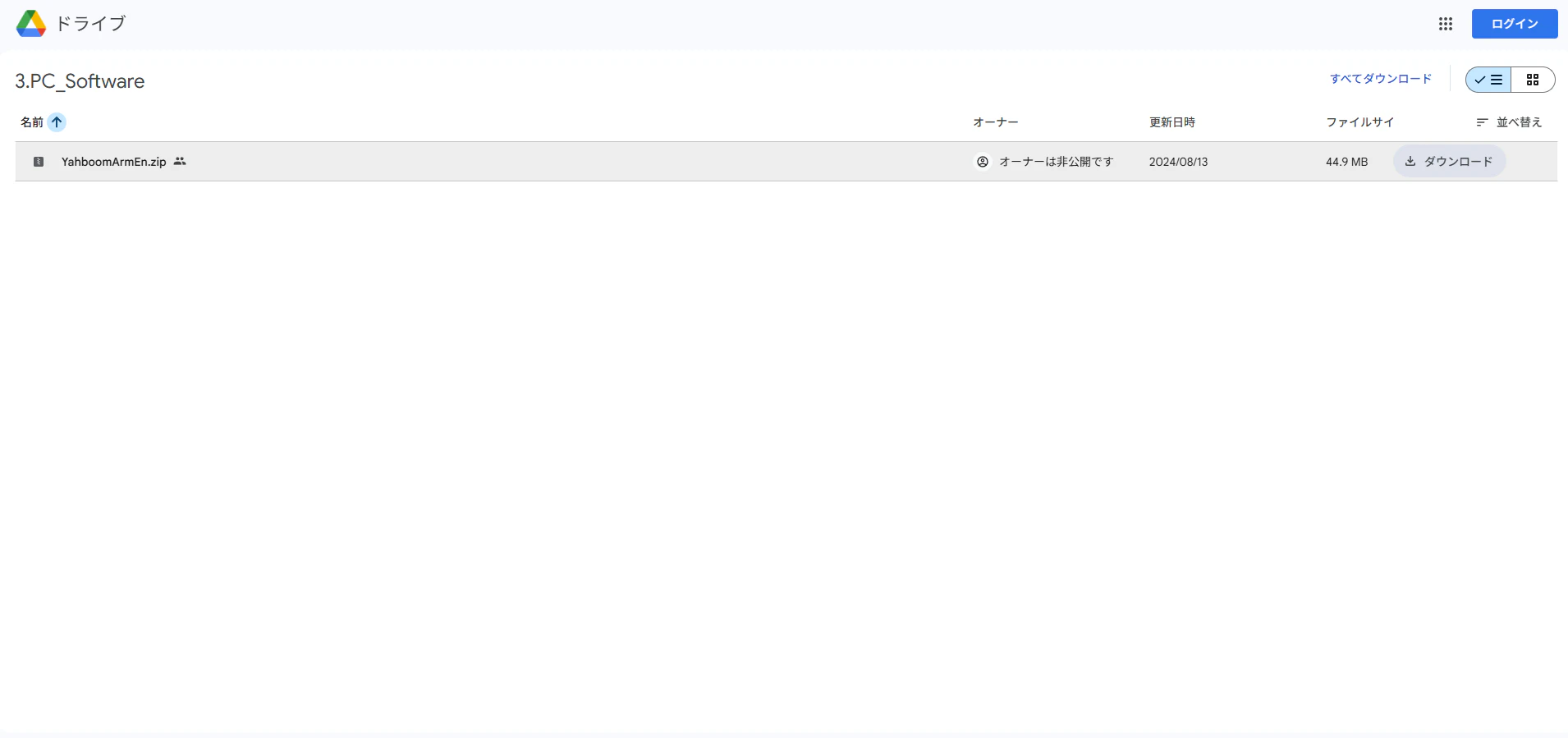Open the Google apps grid menu
The width and height of the screenshot is (1568, 738).
click(1446, 24)
